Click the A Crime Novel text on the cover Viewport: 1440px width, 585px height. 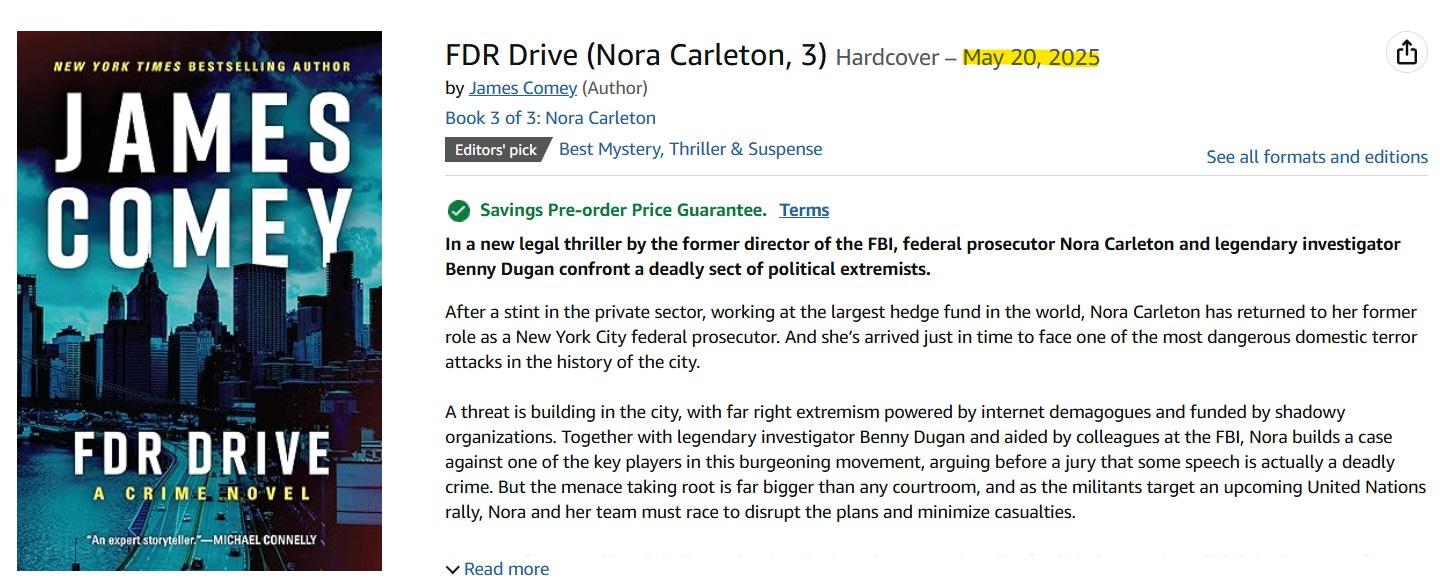199,491
